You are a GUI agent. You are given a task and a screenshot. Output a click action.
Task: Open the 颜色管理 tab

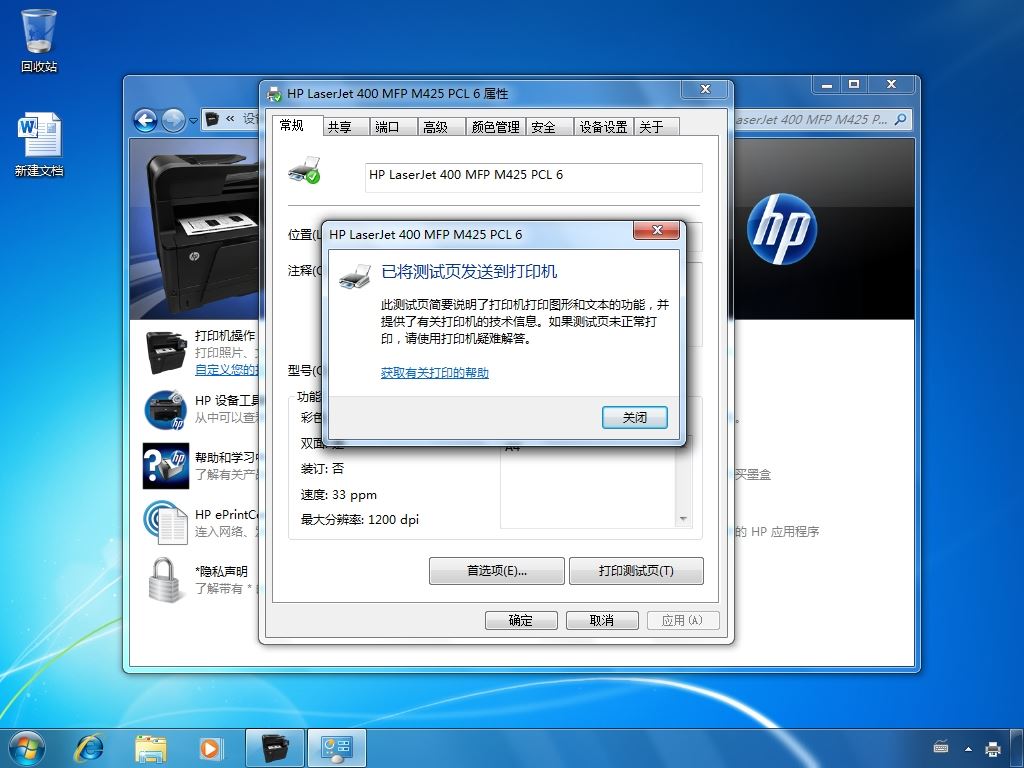(496, 127)
